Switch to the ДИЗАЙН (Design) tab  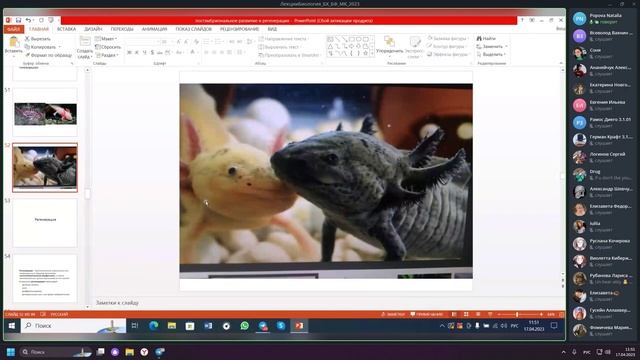93,29
